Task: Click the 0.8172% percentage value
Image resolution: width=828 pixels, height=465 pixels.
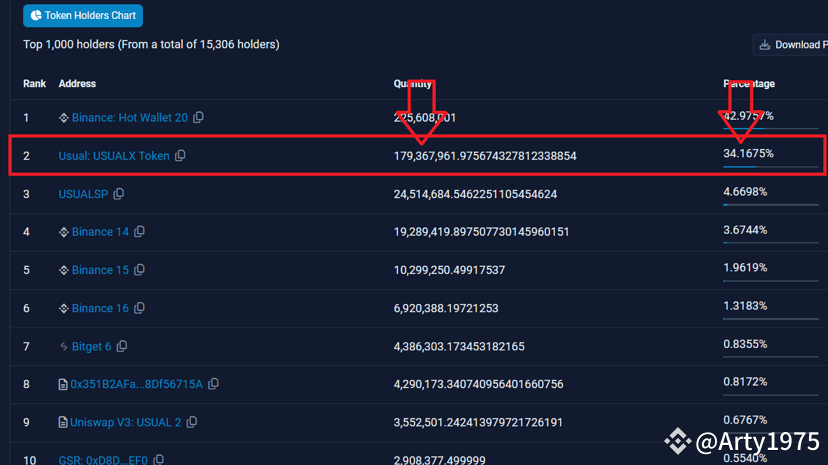Action: tap(745, 382)
